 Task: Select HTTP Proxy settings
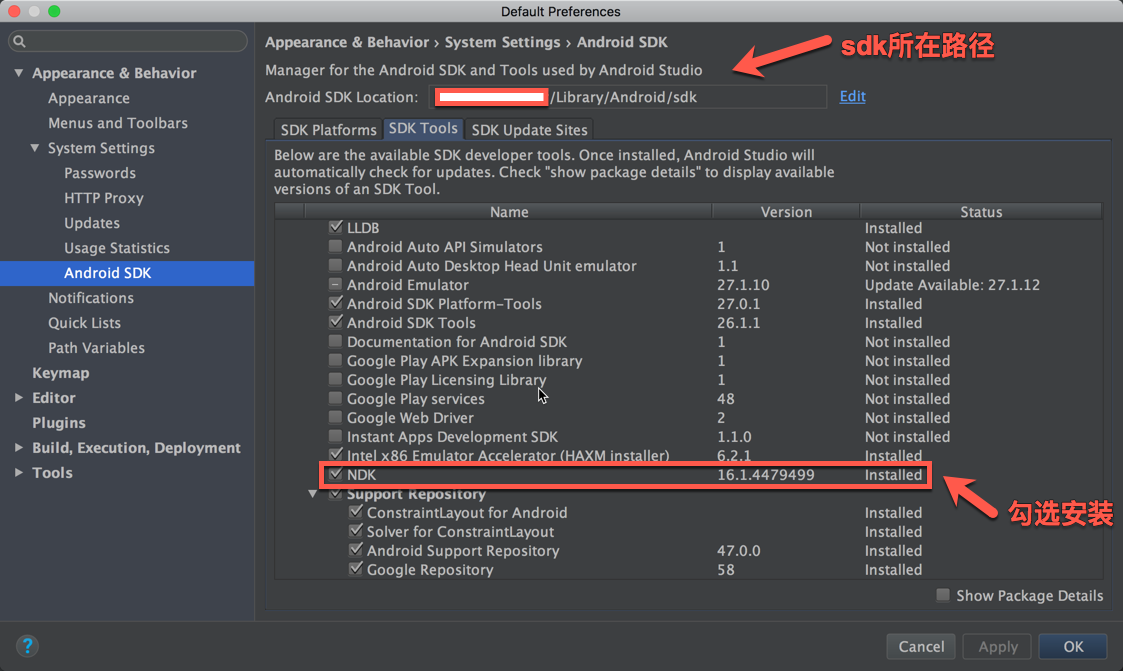(x=104, y=198)
